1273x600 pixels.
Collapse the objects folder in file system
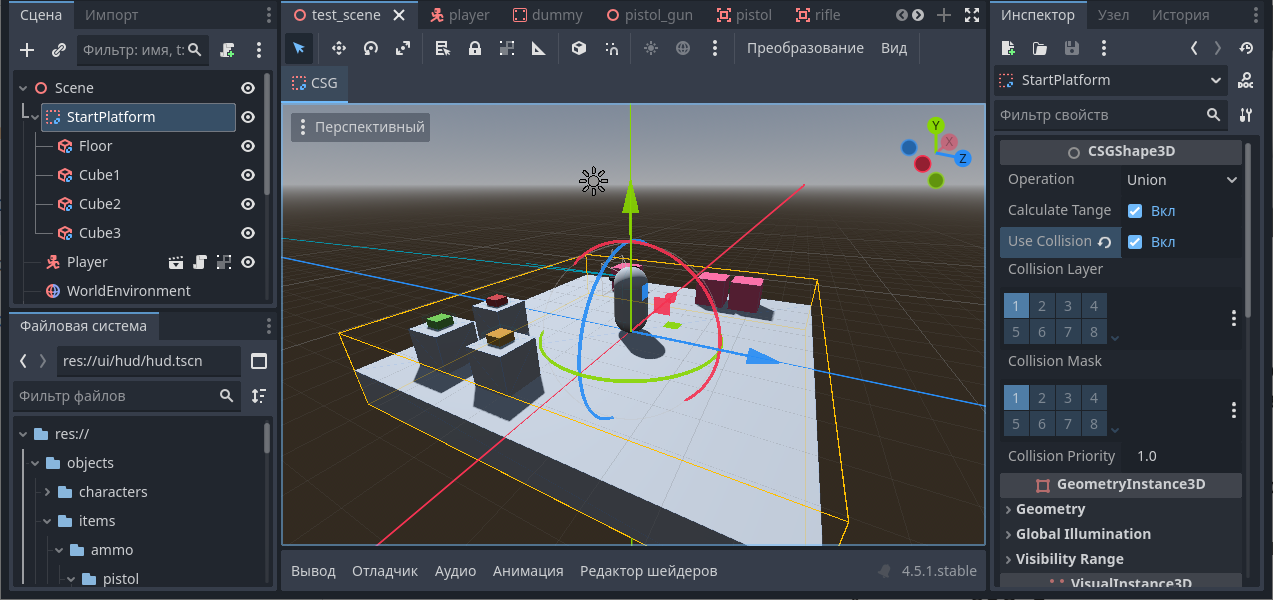[35, 463]
